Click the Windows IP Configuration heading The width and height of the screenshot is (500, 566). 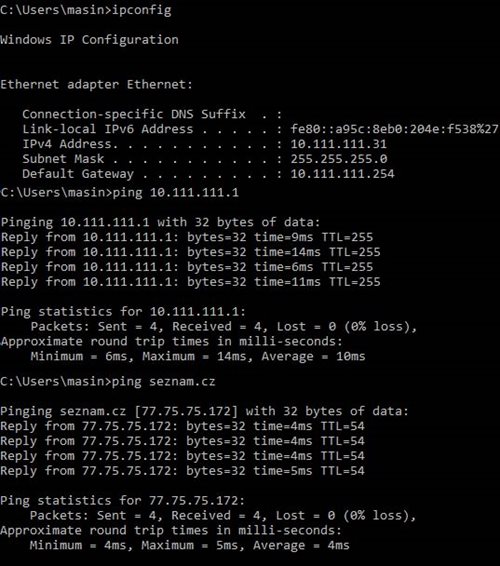tap(89, 39)
